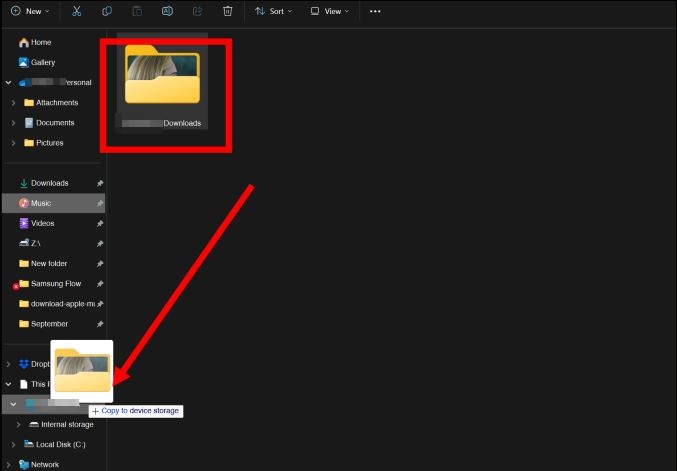The height and width of the screenshot is (471, 677).
Task: Expand the Internal storage chevron
Action: pos(19,425)
